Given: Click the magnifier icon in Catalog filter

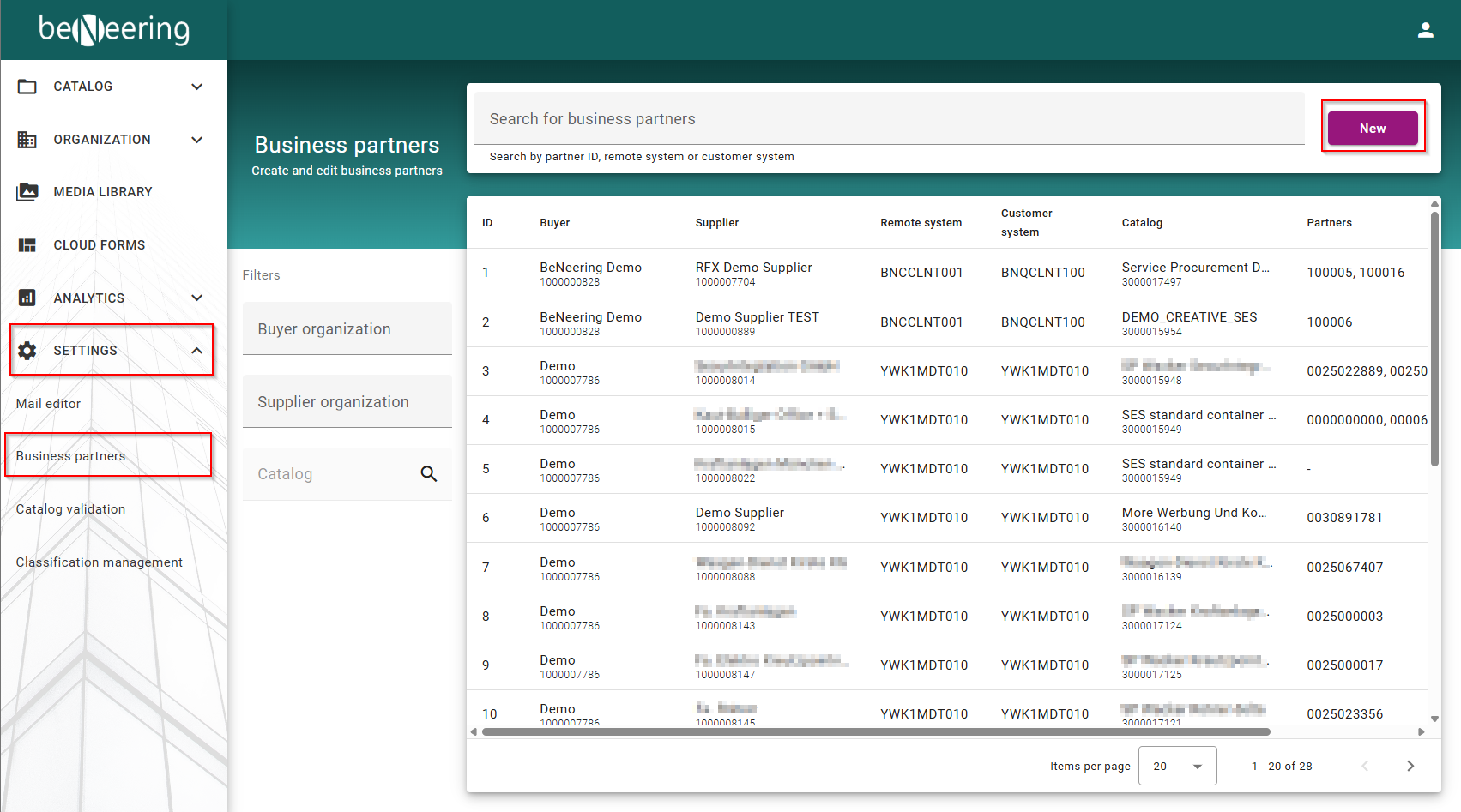Looking at the screenshot, I should click(429, 474).
